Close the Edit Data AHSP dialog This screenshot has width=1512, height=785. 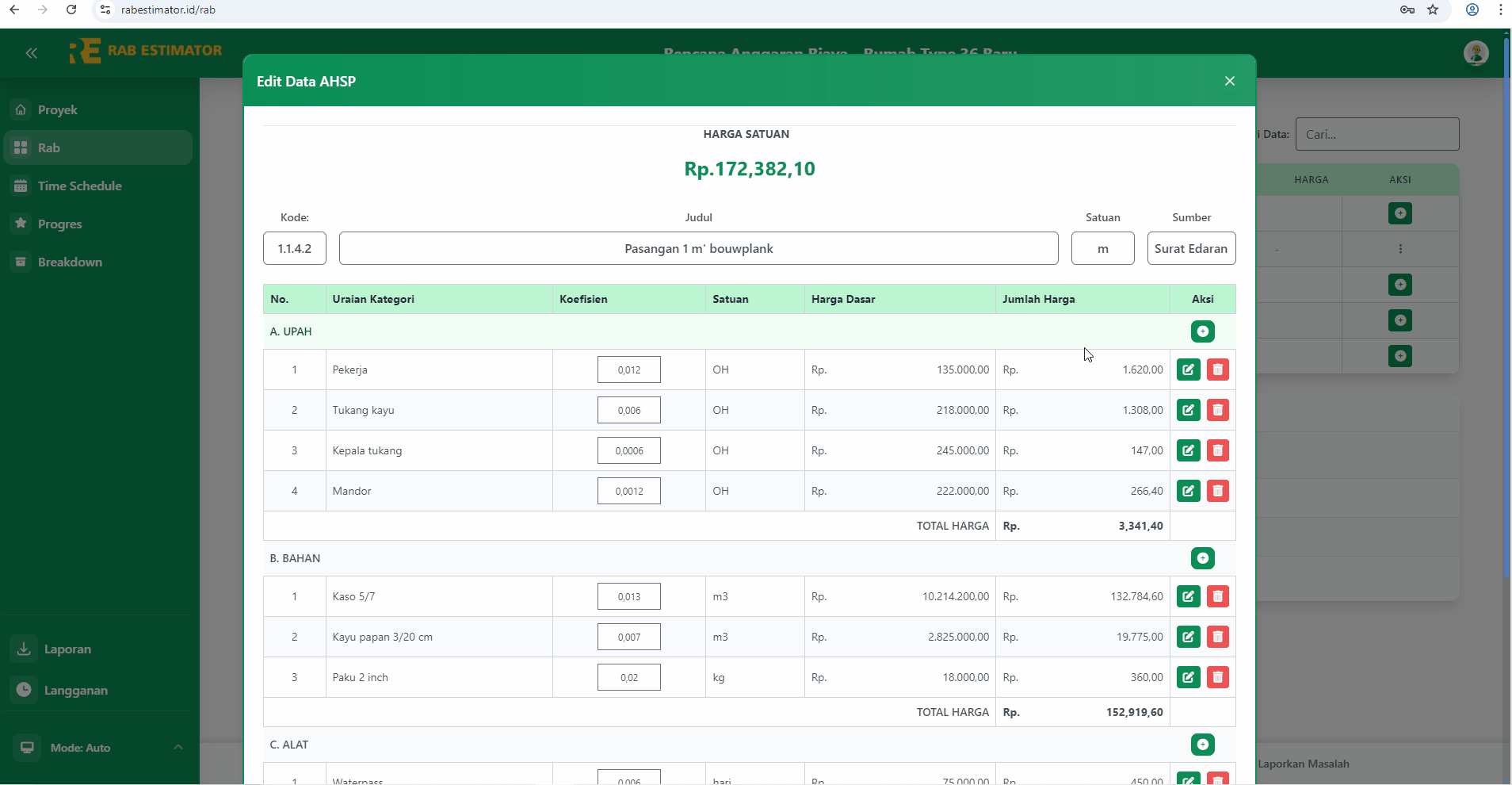point(1229,81)
